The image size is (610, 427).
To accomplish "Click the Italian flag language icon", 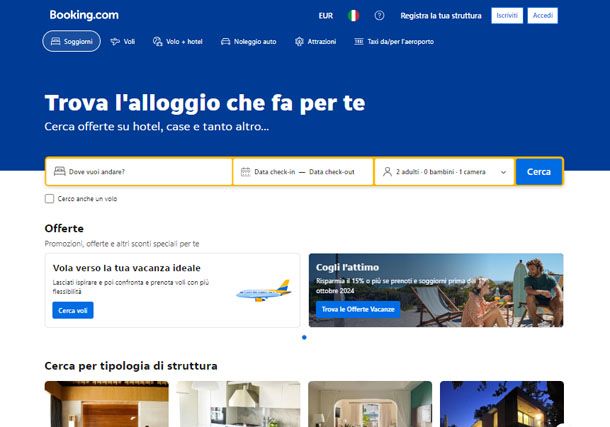I will [x=353, y=16].
